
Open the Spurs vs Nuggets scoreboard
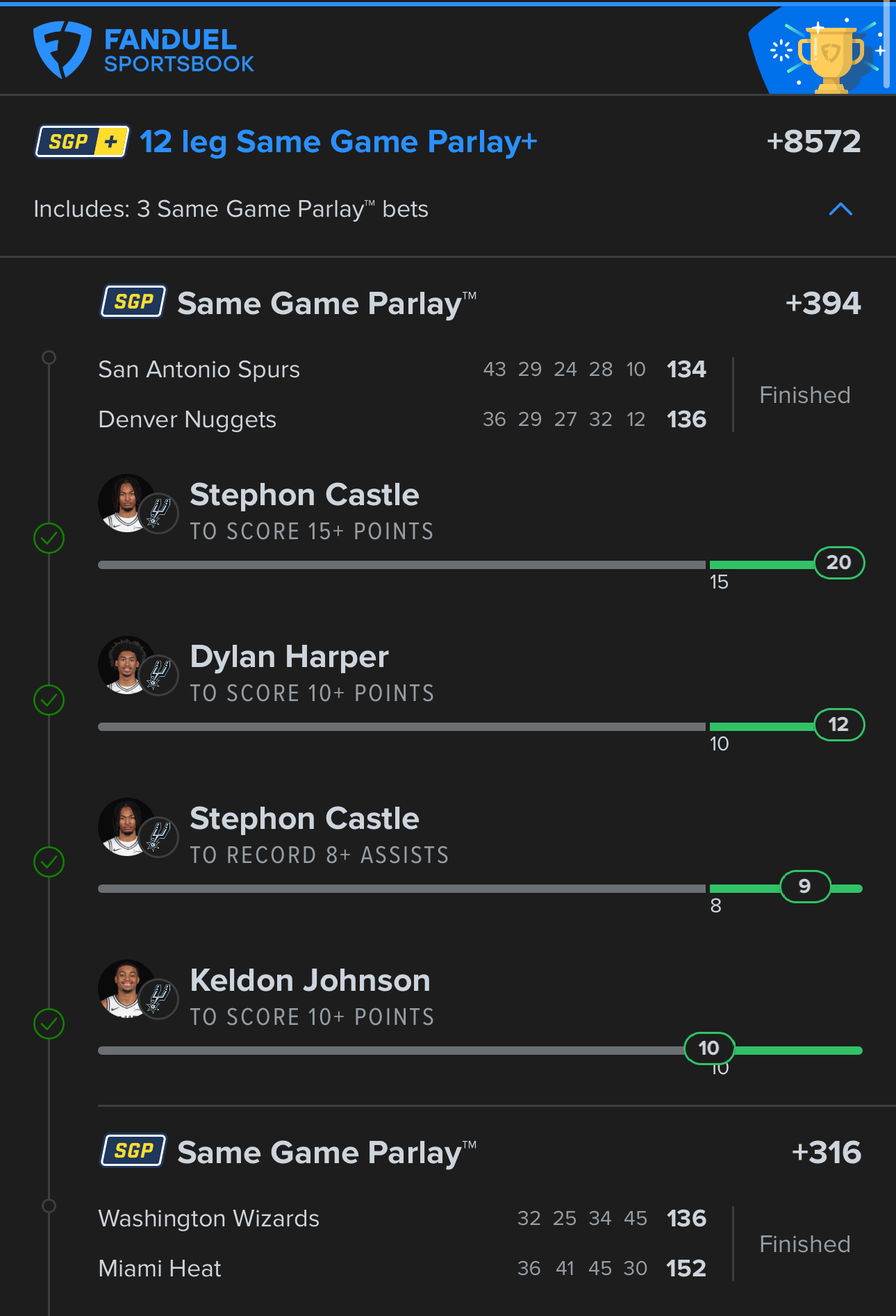coord(403,394)
